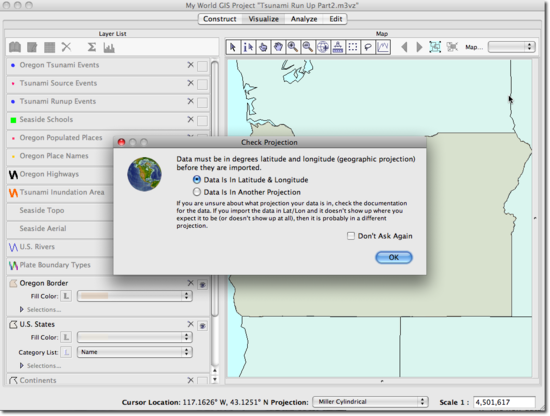Open the U.S. States Fill Color dropdown
The width and height of the screenshot is (550, 416).
(135, 337)
